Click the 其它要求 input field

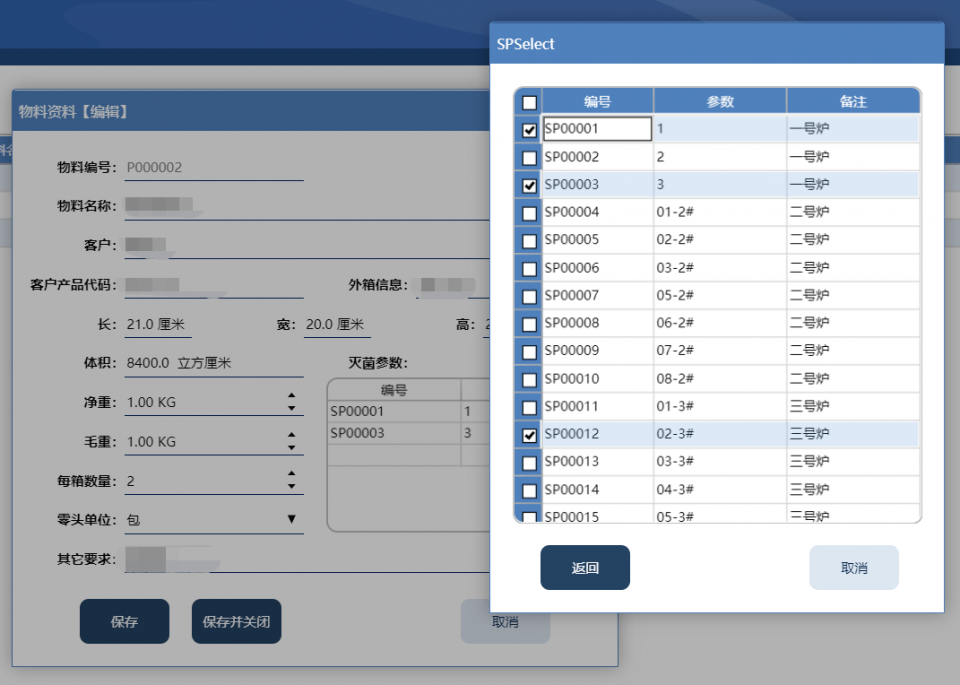coord(307,559)
